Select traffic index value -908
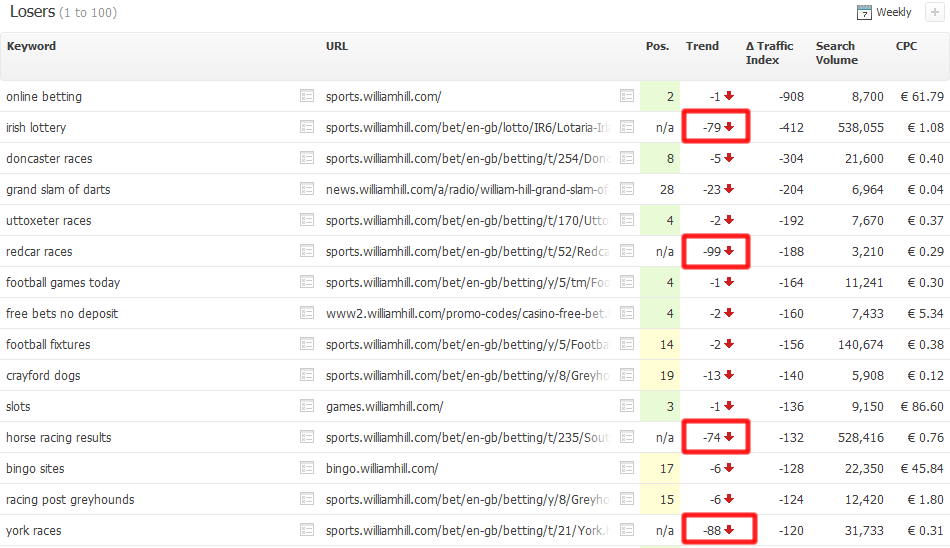 pos(791,96)
